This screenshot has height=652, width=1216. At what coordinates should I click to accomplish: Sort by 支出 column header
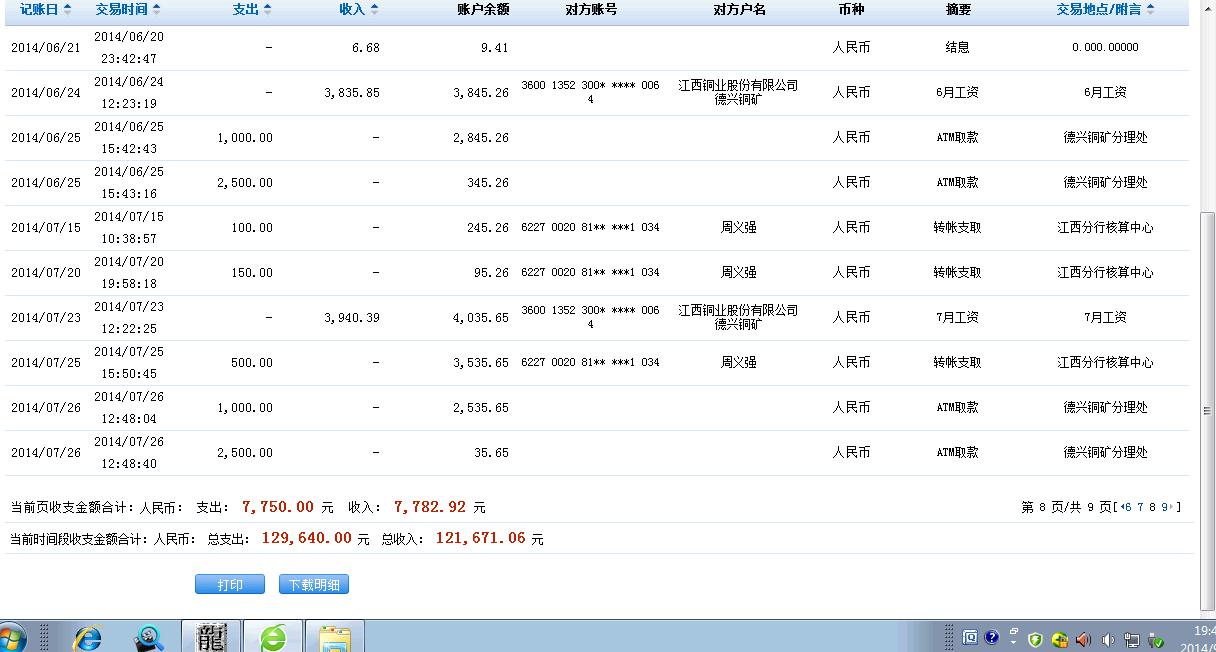tap(251, 9)
